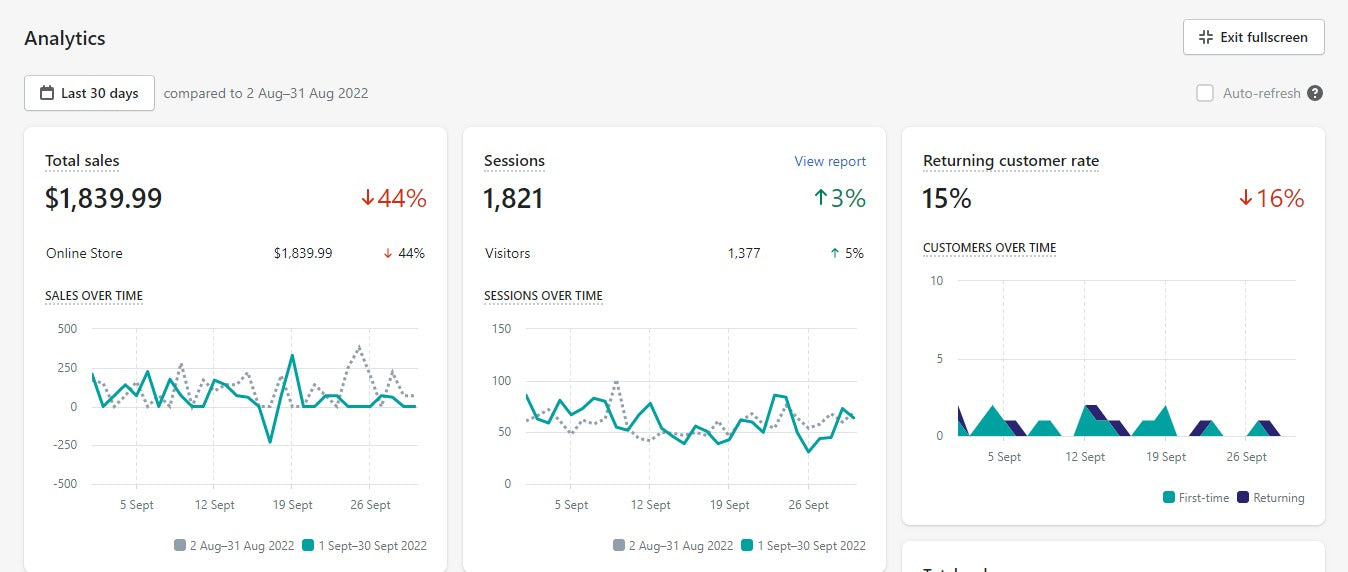Click the small red arrow in Online Store row
The width and height of the screenshot is (1348, 572).
387,254
